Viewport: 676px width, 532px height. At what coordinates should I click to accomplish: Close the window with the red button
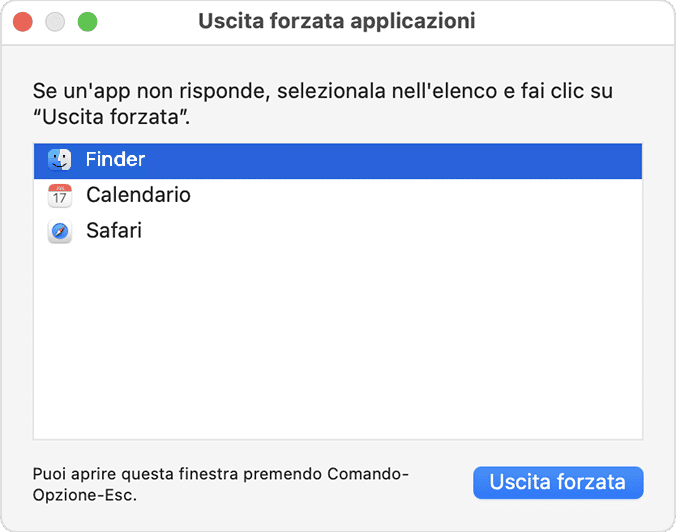(23, 21)
